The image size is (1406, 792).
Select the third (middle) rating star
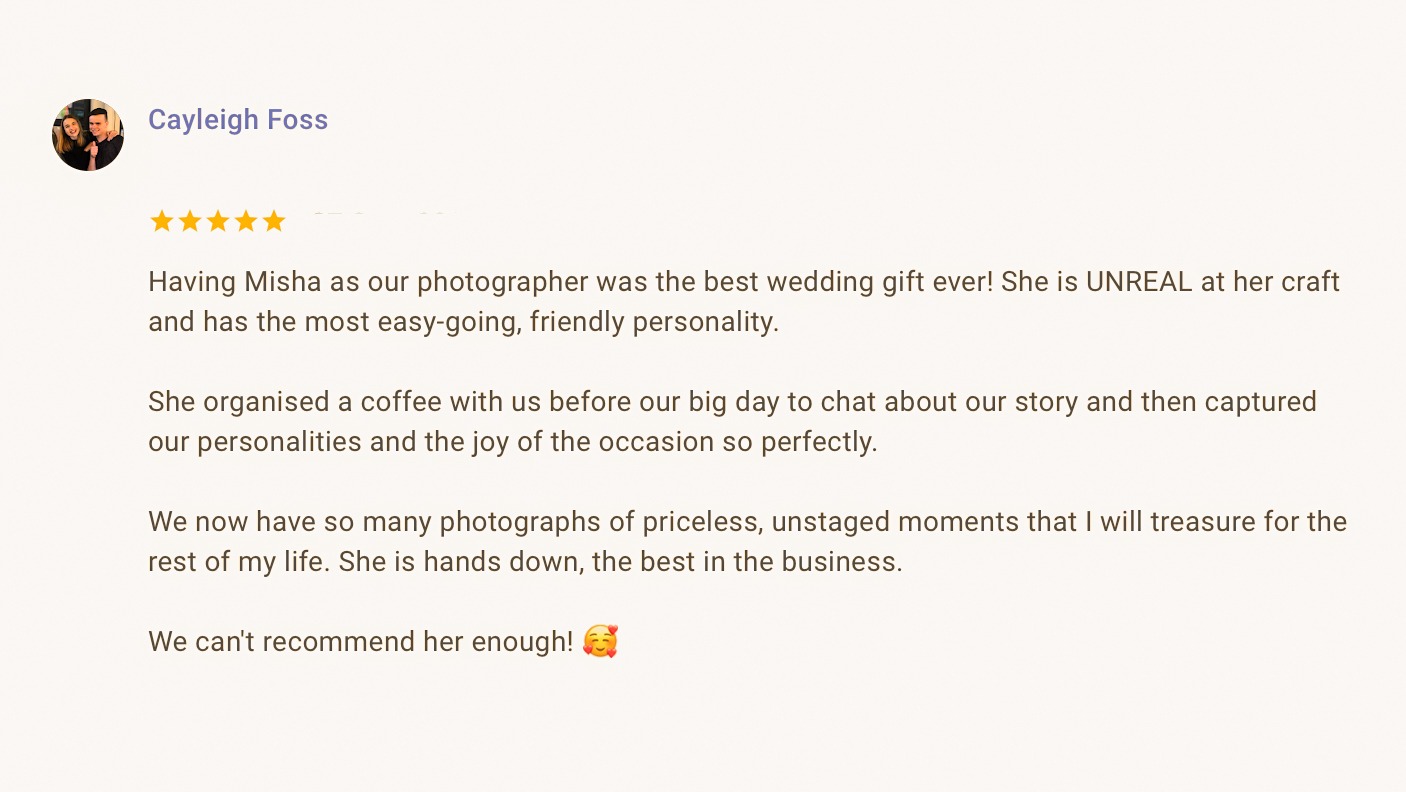[x=217, y=221]
